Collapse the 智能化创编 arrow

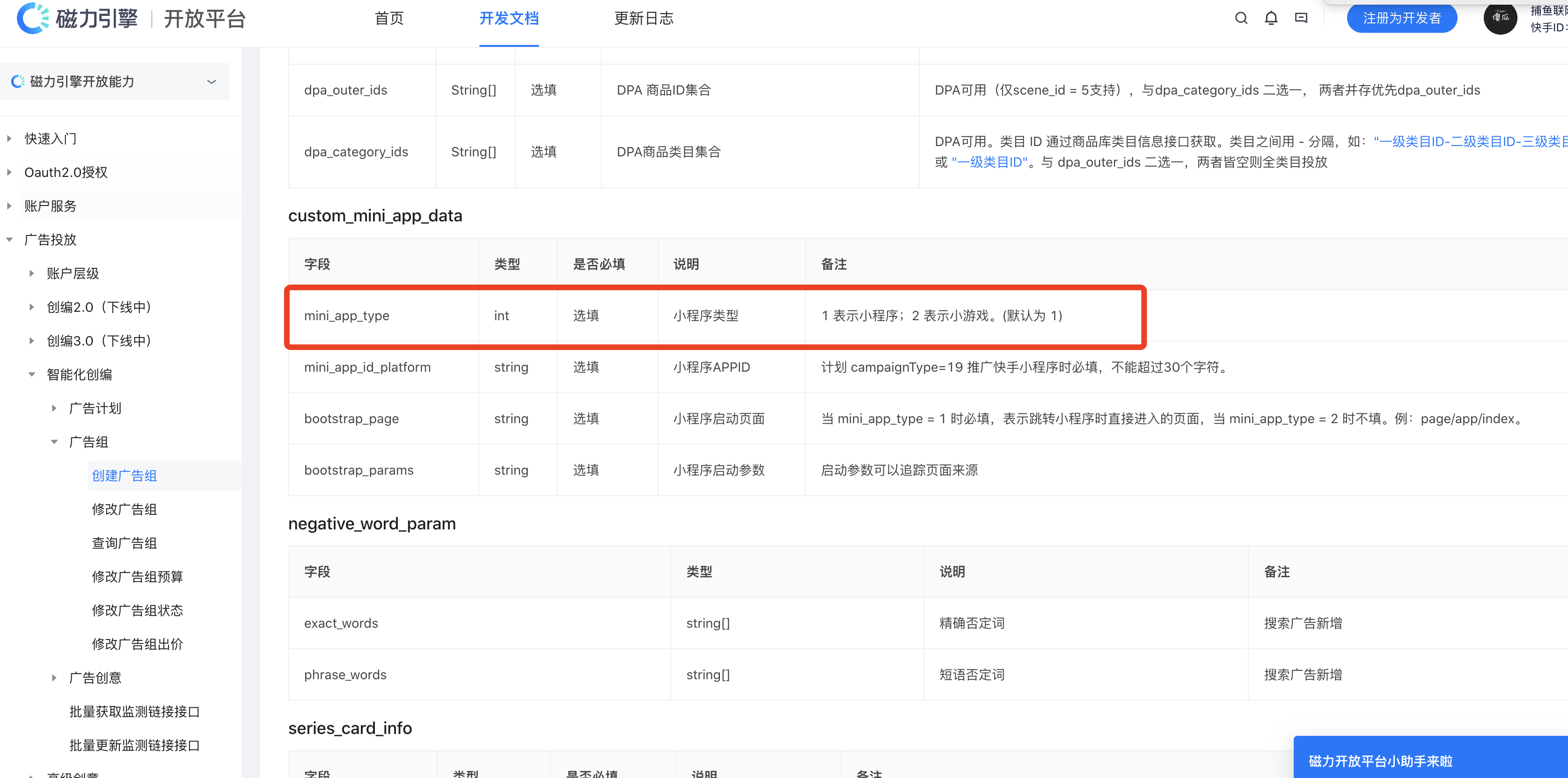click(x=32, y=374)
